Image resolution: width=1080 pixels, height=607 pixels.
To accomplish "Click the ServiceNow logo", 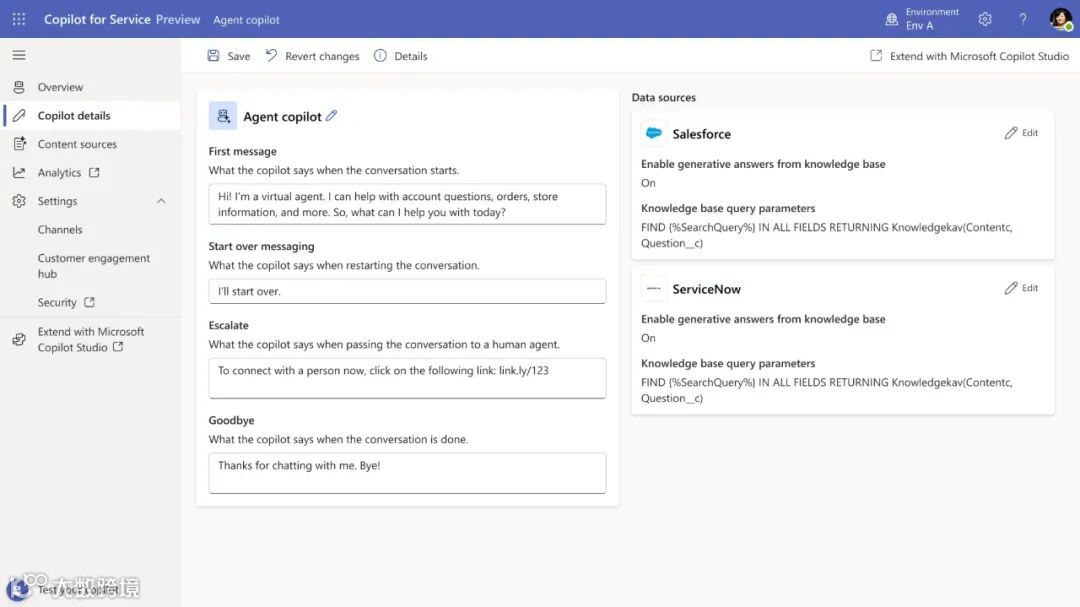I will coord(653,288).
